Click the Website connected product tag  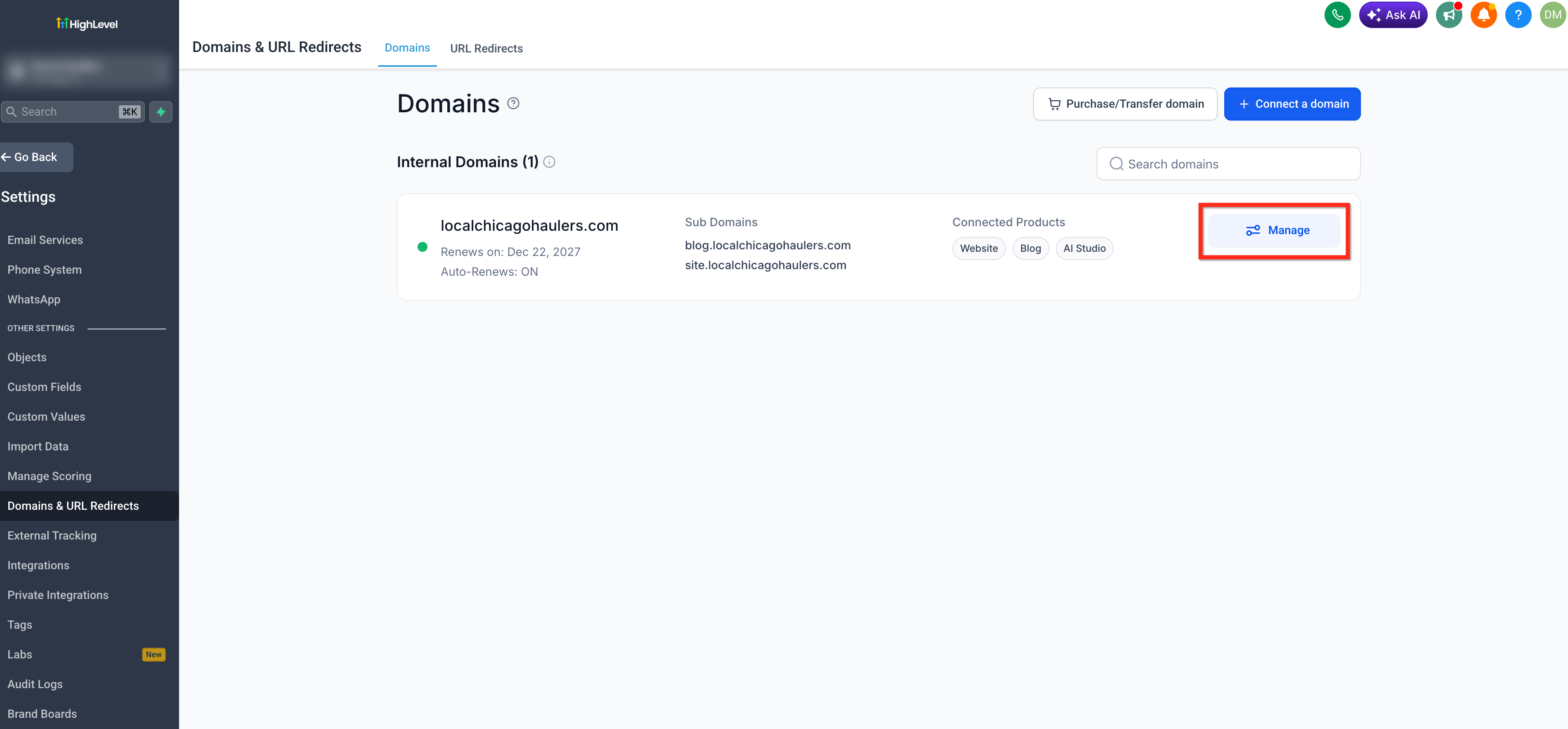(x=979, y=249)
